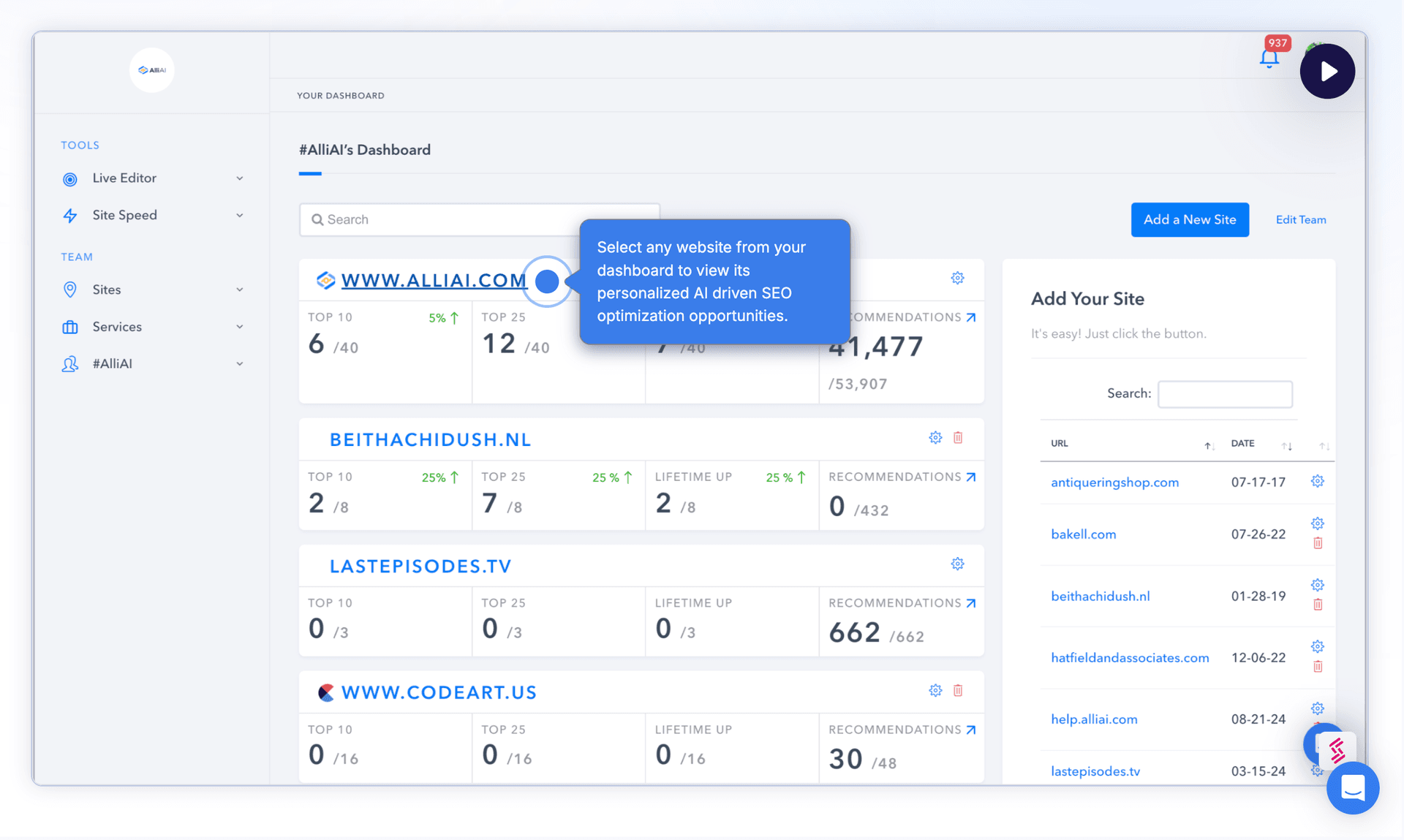Open hatfieldandassociates.com in the site list
The image size is (1404, 840).
pyautogui.click(x=1130, y=658)
